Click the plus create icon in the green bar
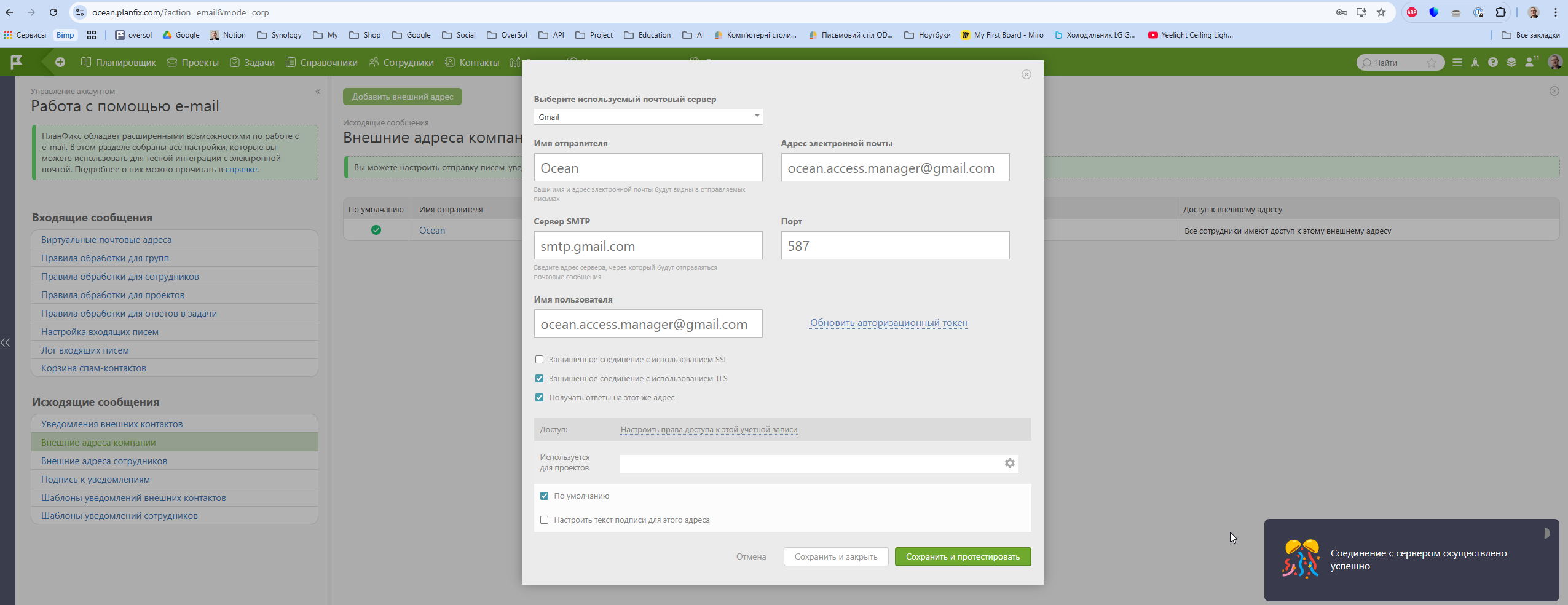 tap(60, 62)
